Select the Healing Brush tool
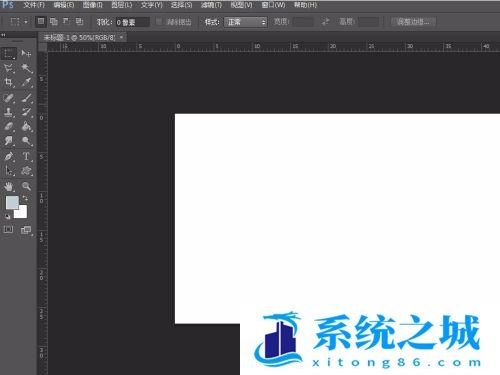 [9, 98]
